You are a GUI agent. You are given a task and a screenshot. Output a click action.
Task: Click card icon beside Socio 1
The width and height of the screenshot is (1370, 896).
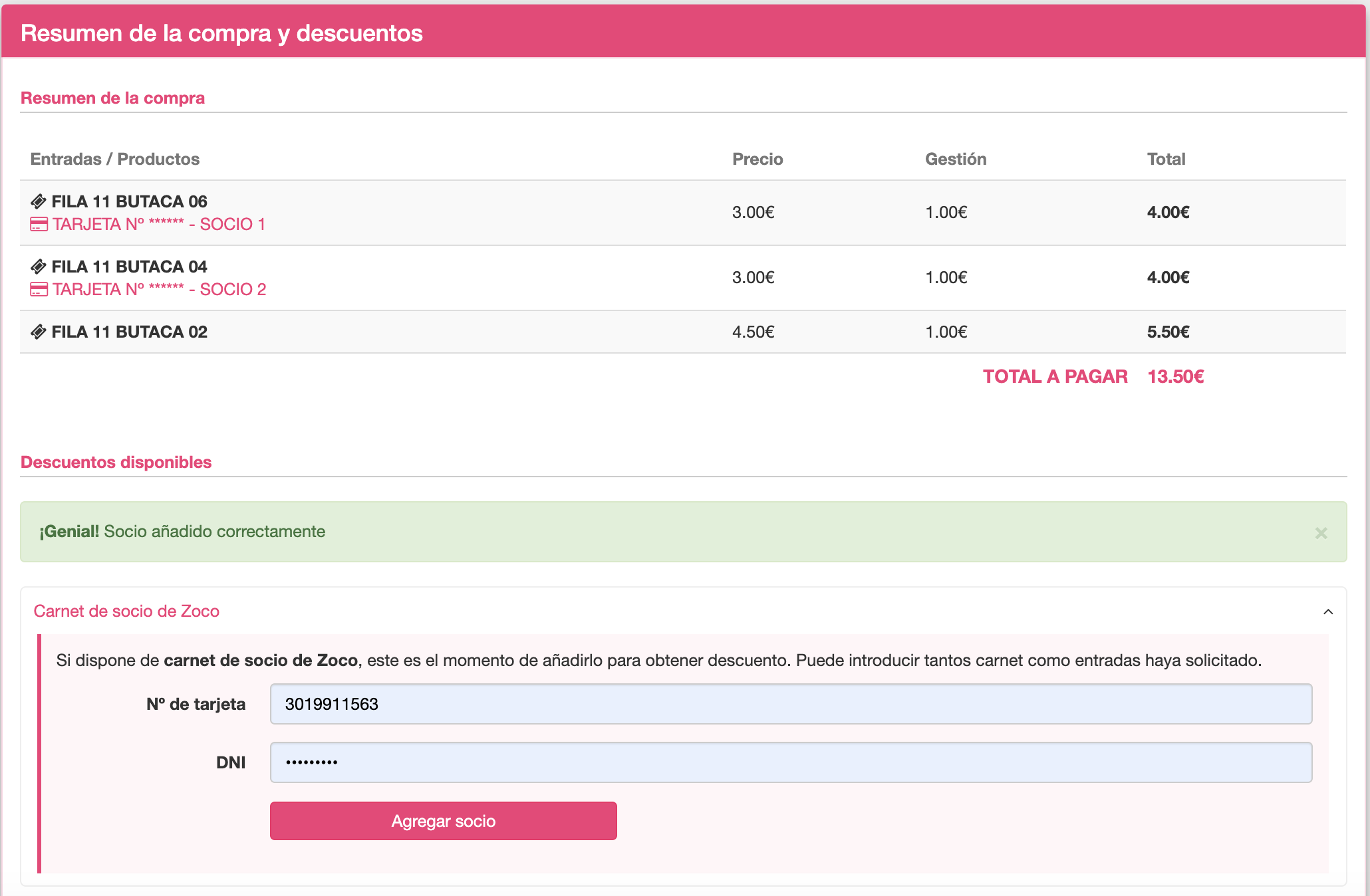pos(39,225)
